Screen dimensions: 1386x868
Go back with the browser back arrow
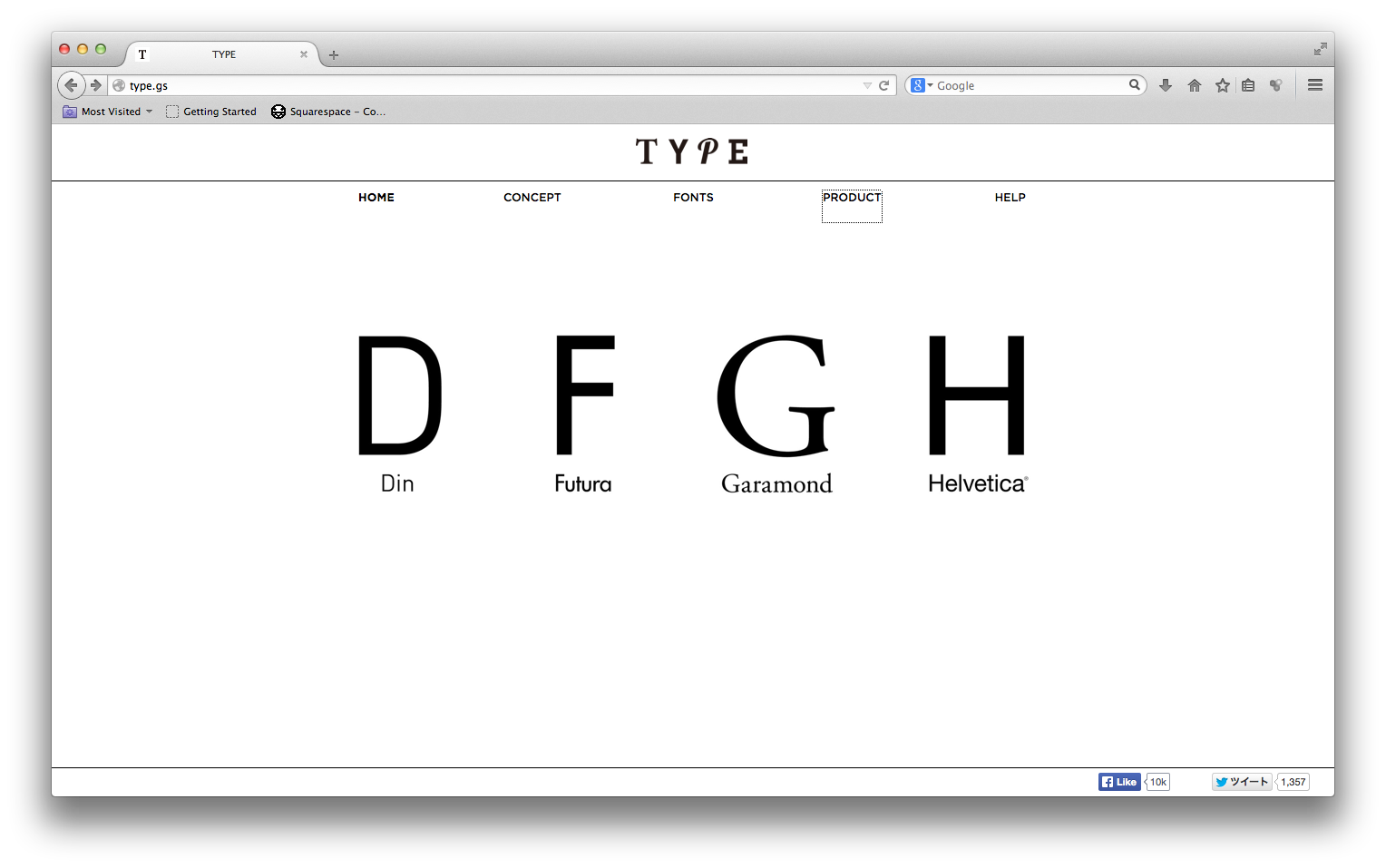click(71, 85)
